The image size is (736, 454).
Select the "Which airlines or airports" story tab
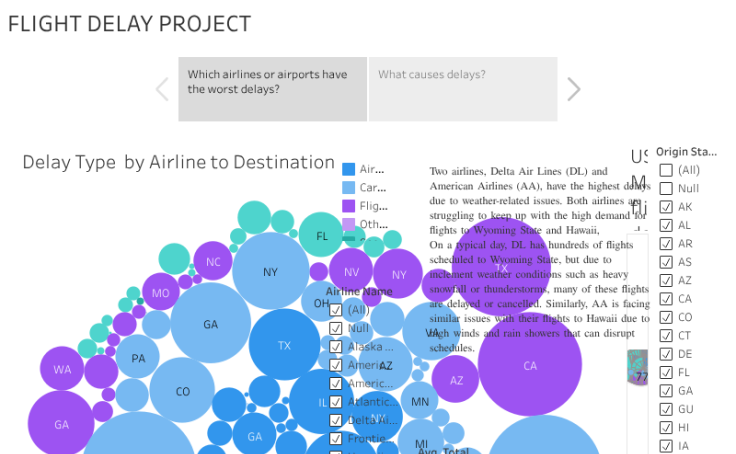pos(273,89)
